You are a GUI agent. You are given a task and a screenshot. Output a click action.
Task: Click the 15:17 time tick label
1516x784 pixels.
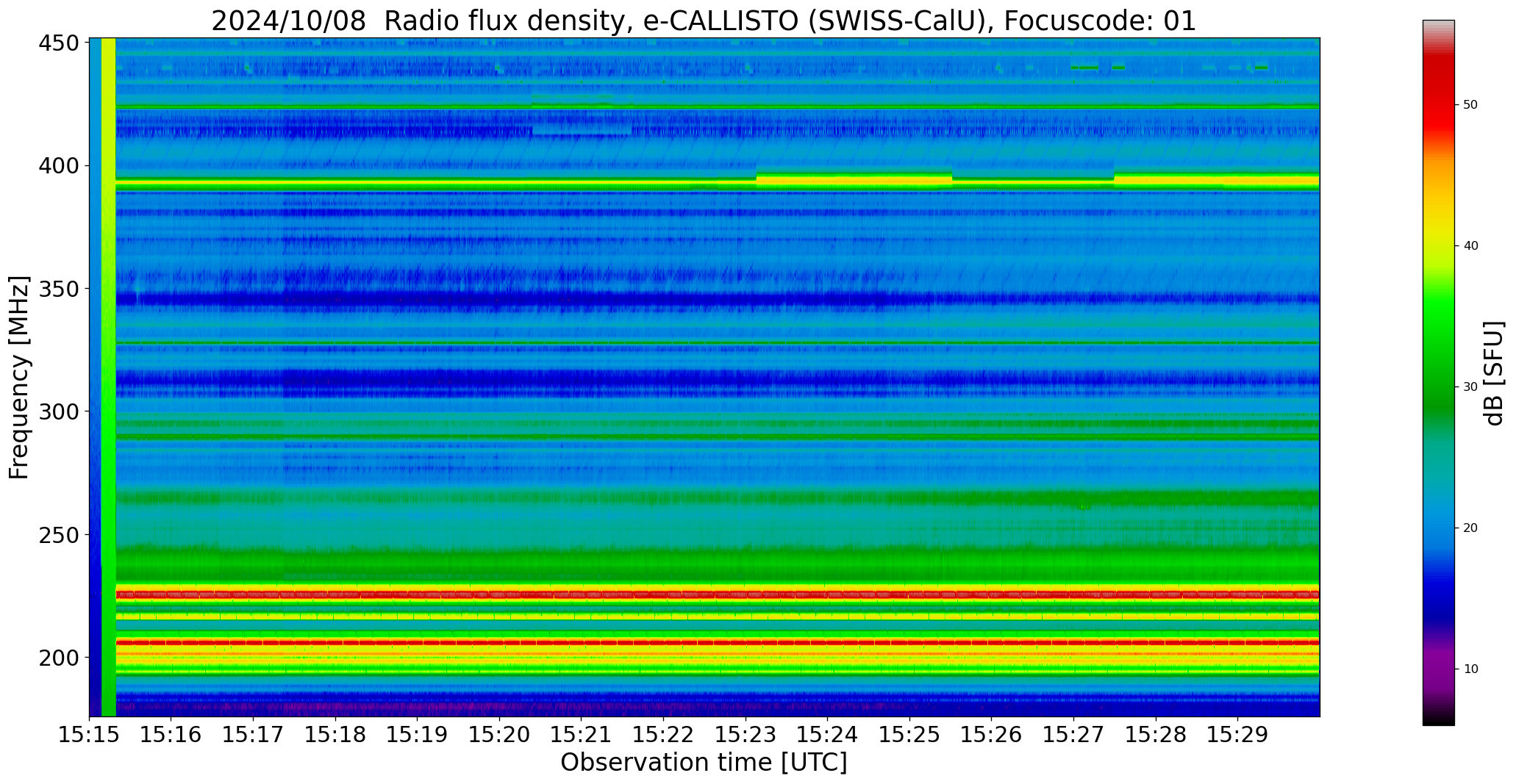[254, 735]
